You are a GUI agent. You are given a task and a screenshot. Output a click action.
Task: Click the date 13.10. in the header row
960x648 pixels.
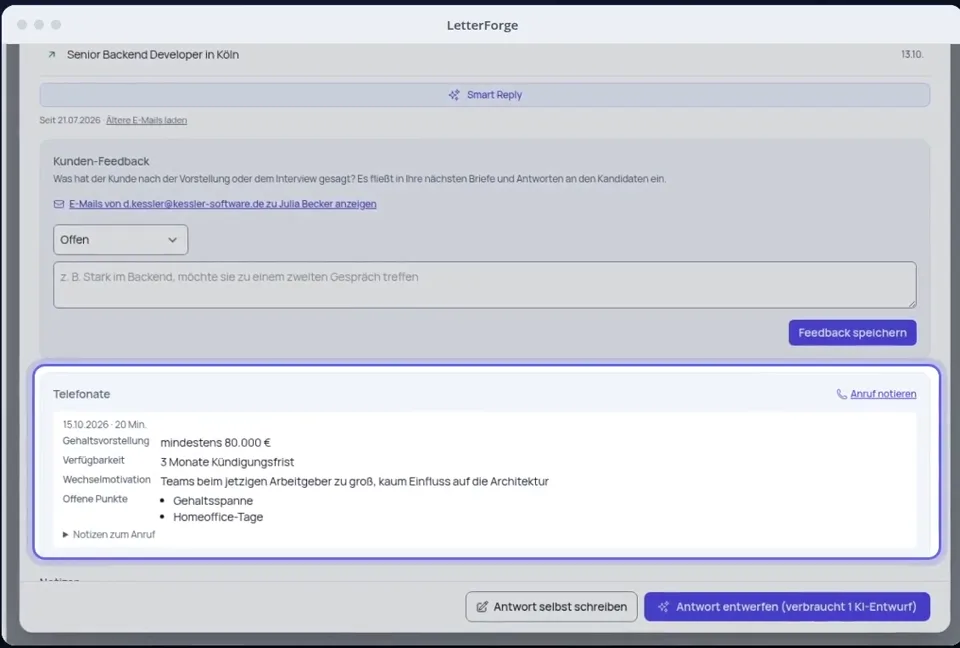(x=912, y=55)
